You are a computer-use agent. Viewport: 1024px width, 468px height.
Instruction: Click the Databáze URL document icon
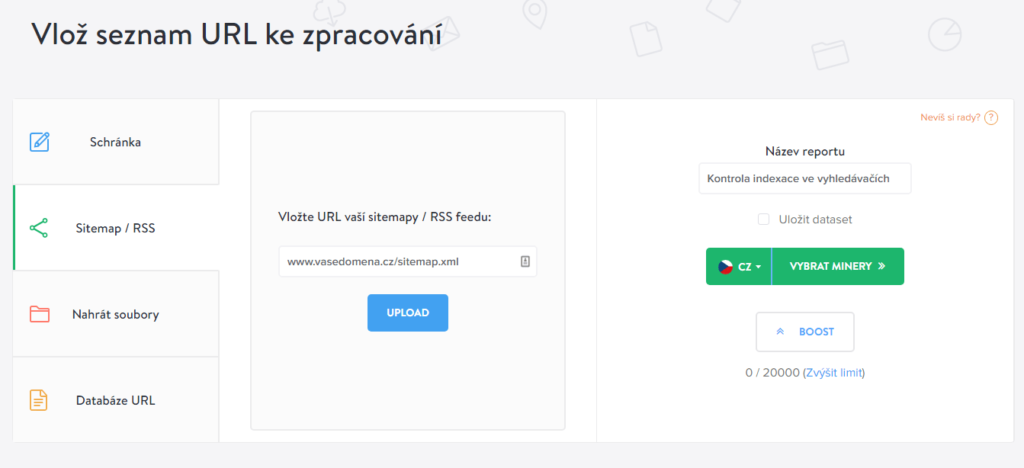pyautogui.click(x=39, y=400)
